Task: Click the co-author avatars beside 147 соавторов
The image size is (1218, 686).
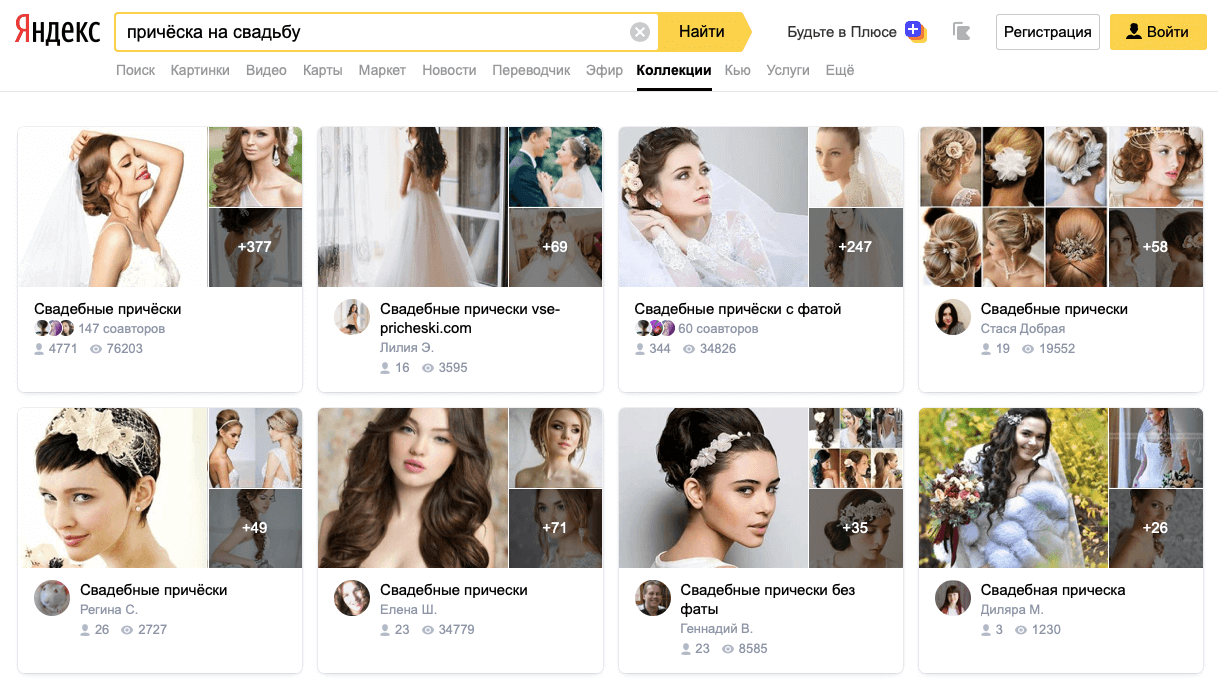Action: click(54, 328)
